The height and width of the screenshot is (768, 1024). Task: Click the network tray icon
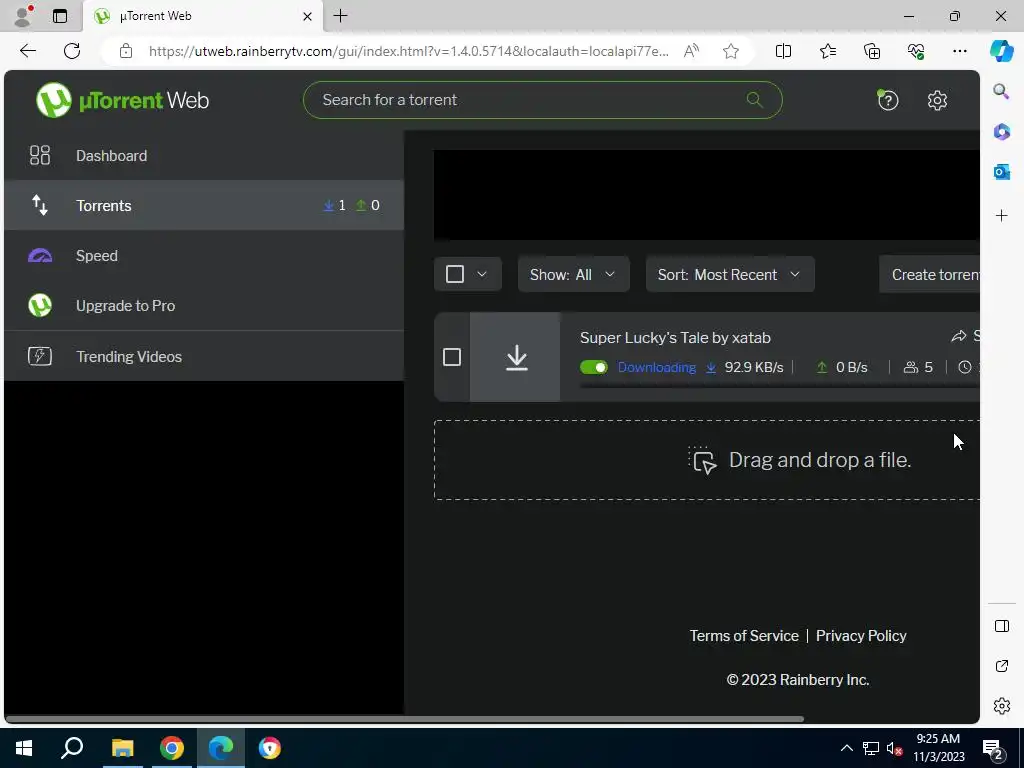point(871,748)
